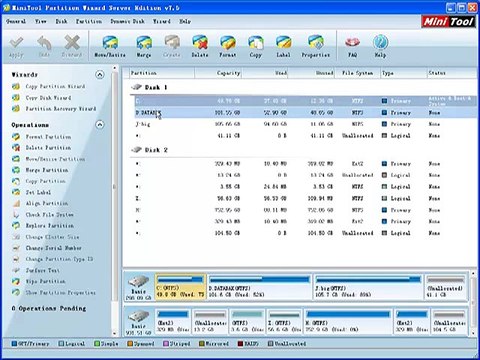Launch the Copy Disk Wizard

coord(42,98)
